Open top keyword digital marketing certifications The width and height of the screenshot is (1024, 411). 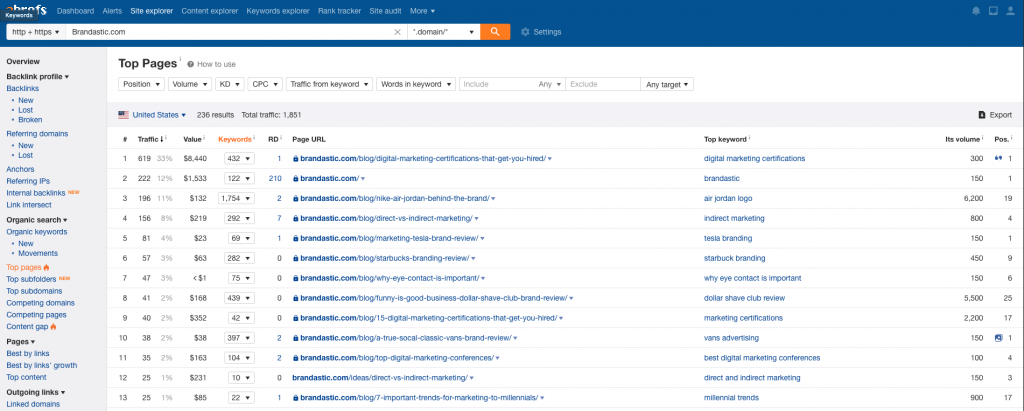[x=754, y=158]
